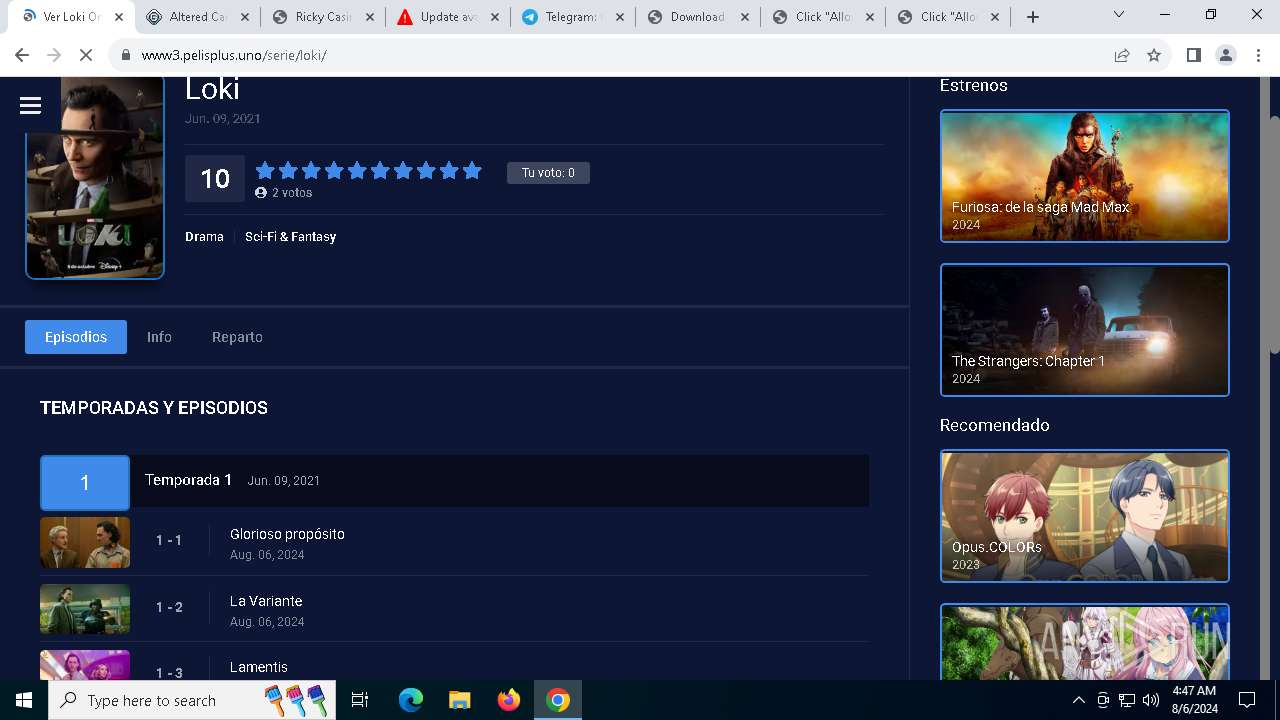This screenshot has width=1280, height=720.
Task: Select the tenth rating star
Action: tap(472, 171)
